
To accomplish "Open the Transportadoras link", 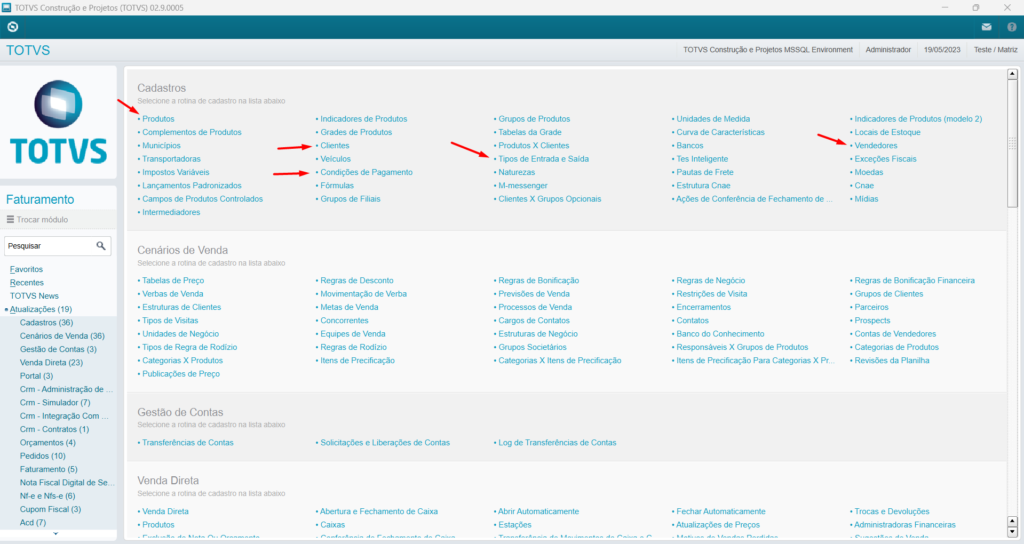I will click(171, 159).
